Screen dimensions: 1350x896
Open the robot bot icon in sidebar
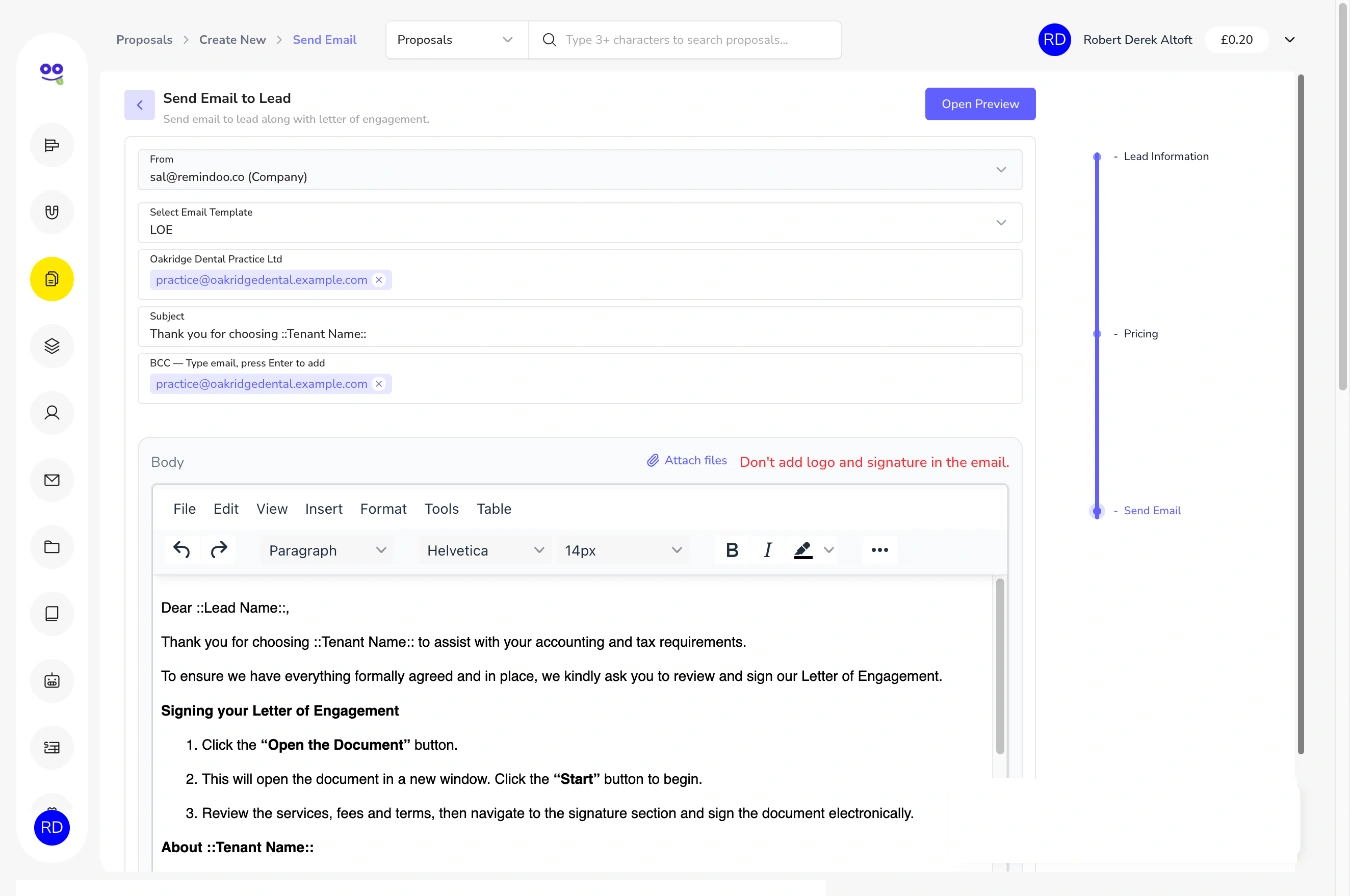click(x=52, y=681)
